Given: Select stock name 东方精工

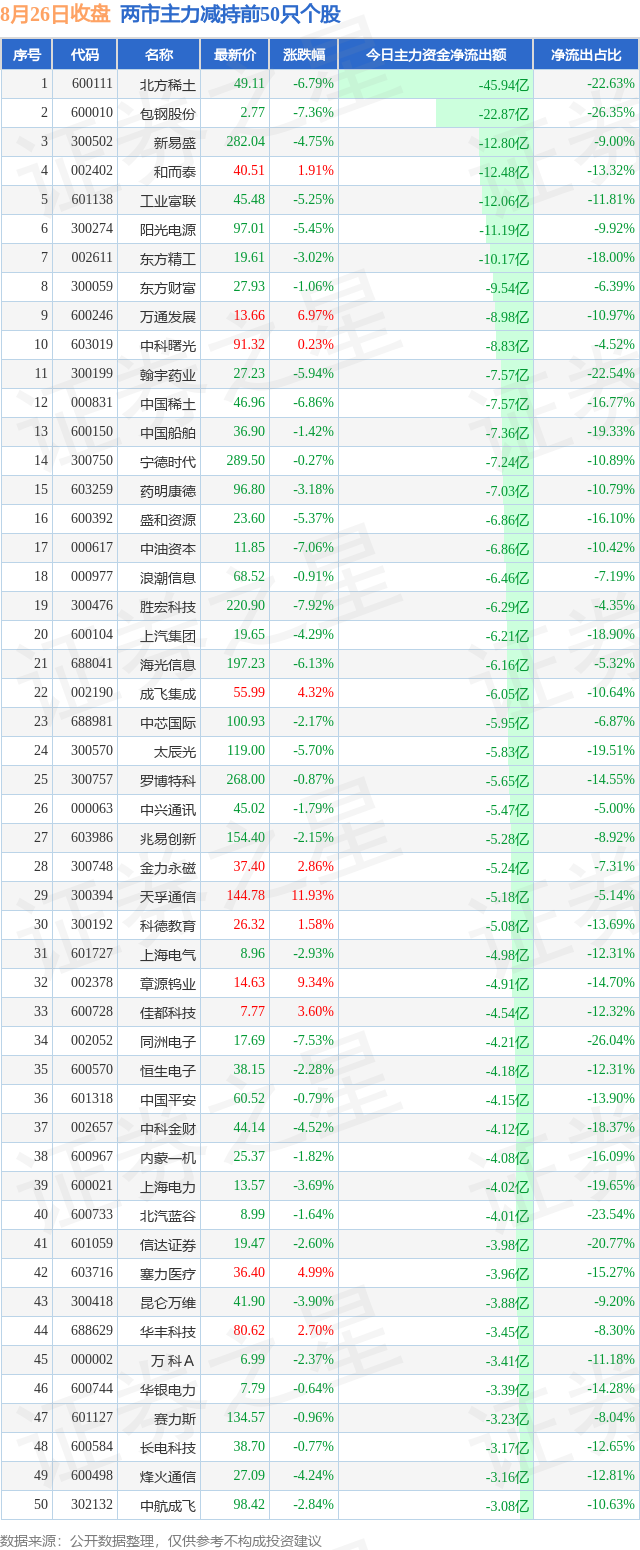Looking at the screenshot, I should [x=168, y=258].
